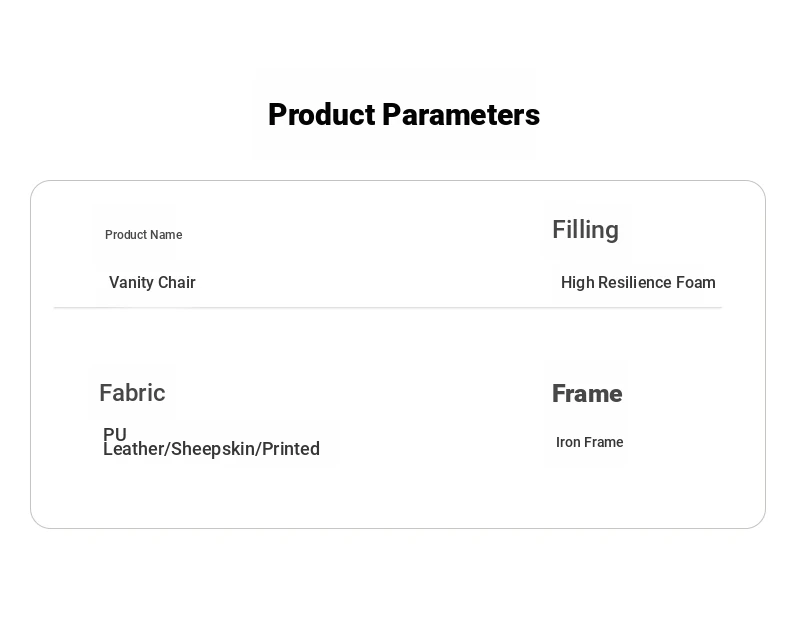Click the word Parameters in the title
The width and height of the screenshot is (790, 622).
461,115
